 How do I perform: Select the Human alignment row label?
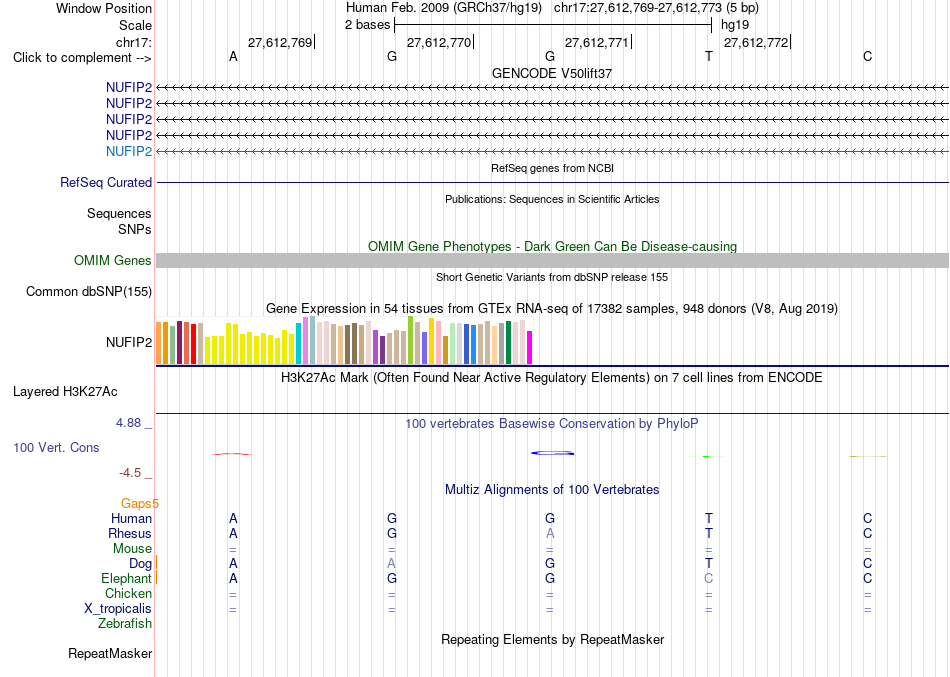(x=131, y=519)
